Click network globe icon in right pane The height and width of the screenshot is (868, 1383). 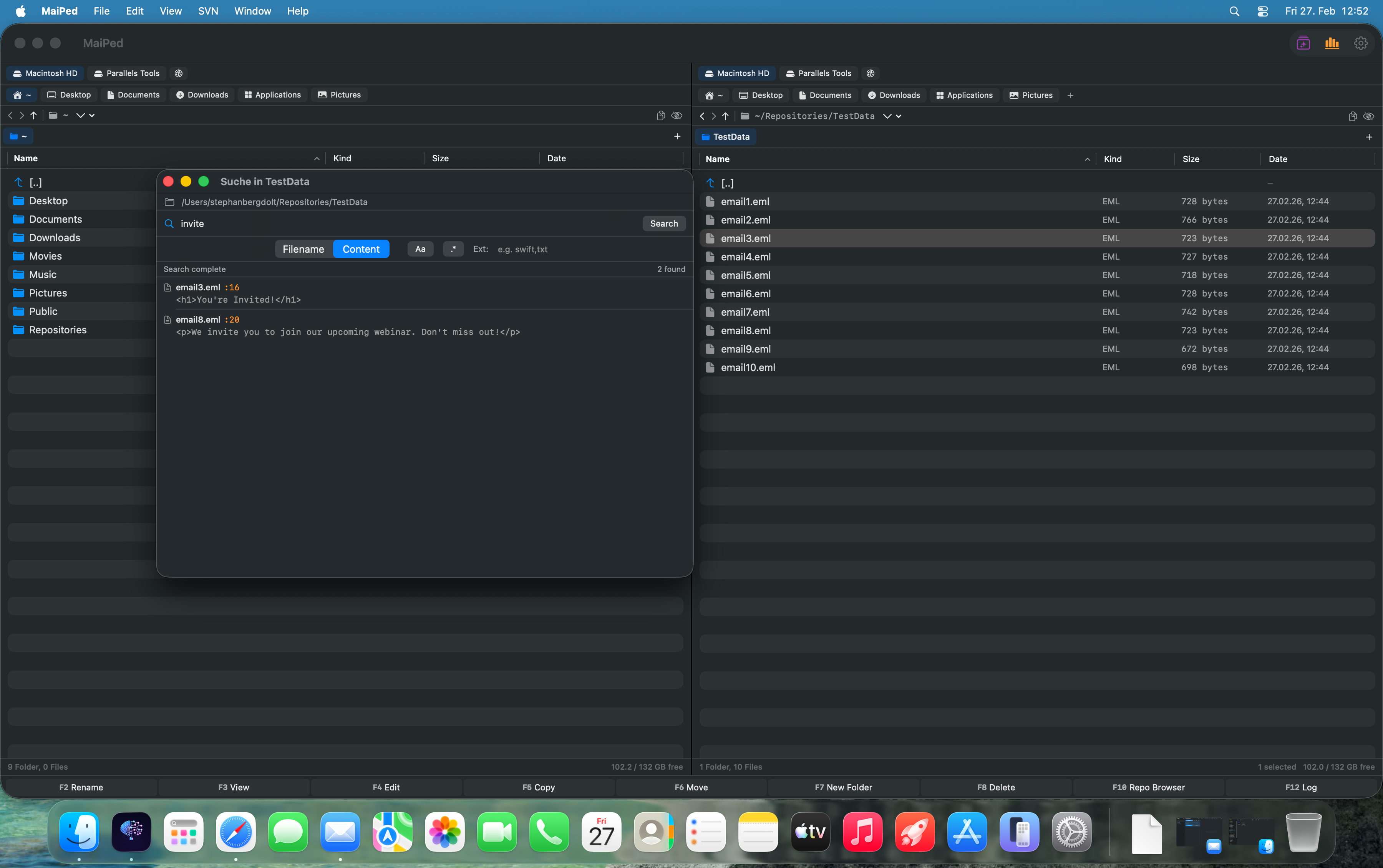coord(871,73)
